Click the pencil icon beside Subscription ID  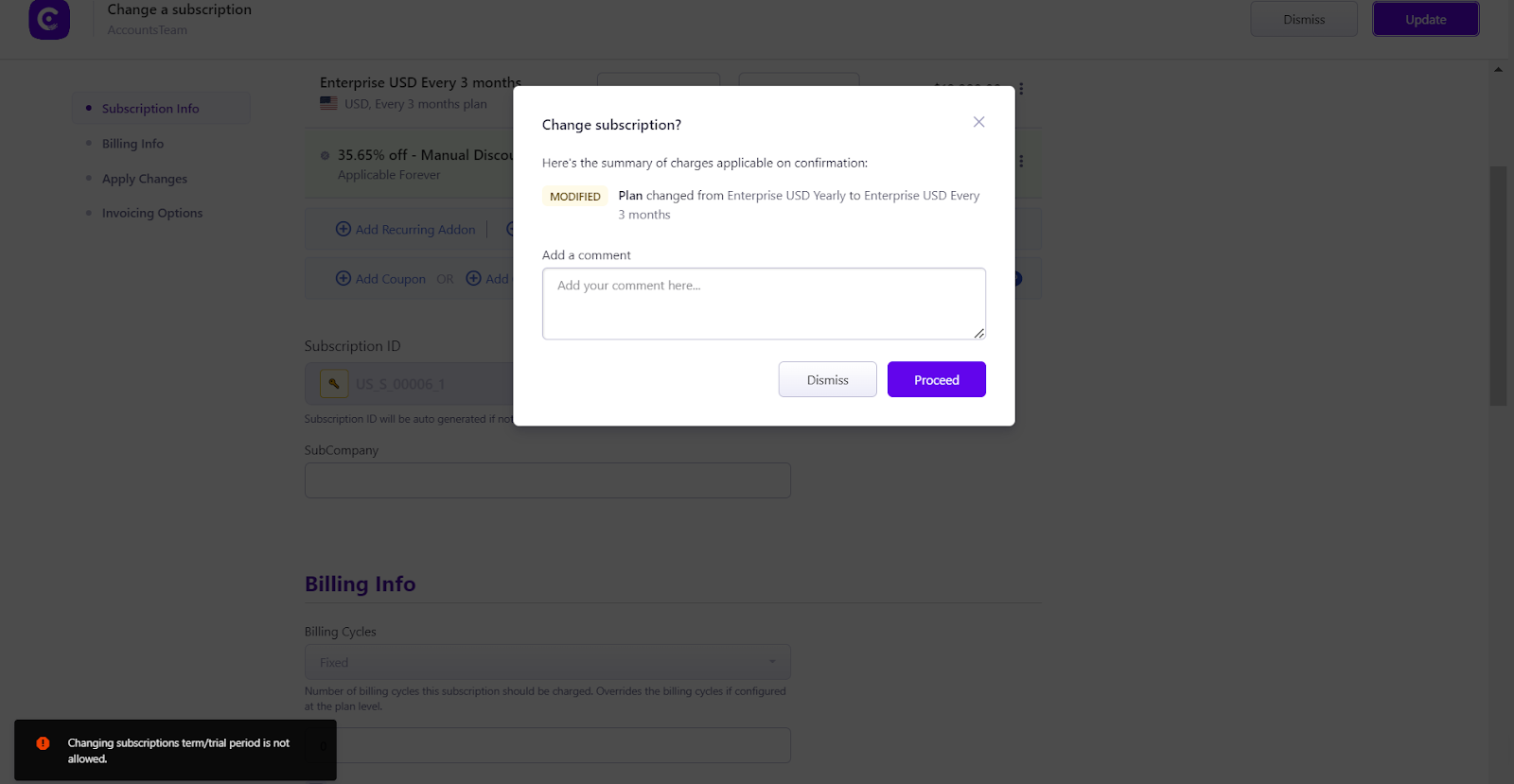[x=334, y=383]
